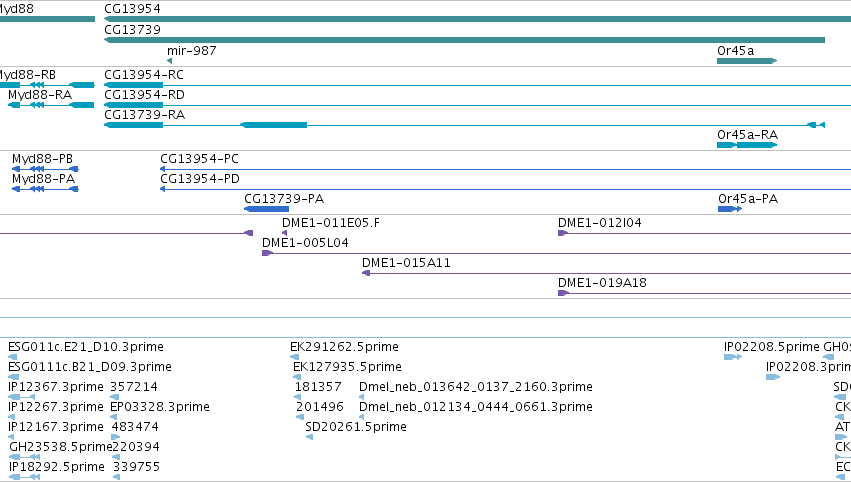Select the 339755 EST arrow
Image resolution: width=851 pixels, height=482 pixels.
pos(116,477)
